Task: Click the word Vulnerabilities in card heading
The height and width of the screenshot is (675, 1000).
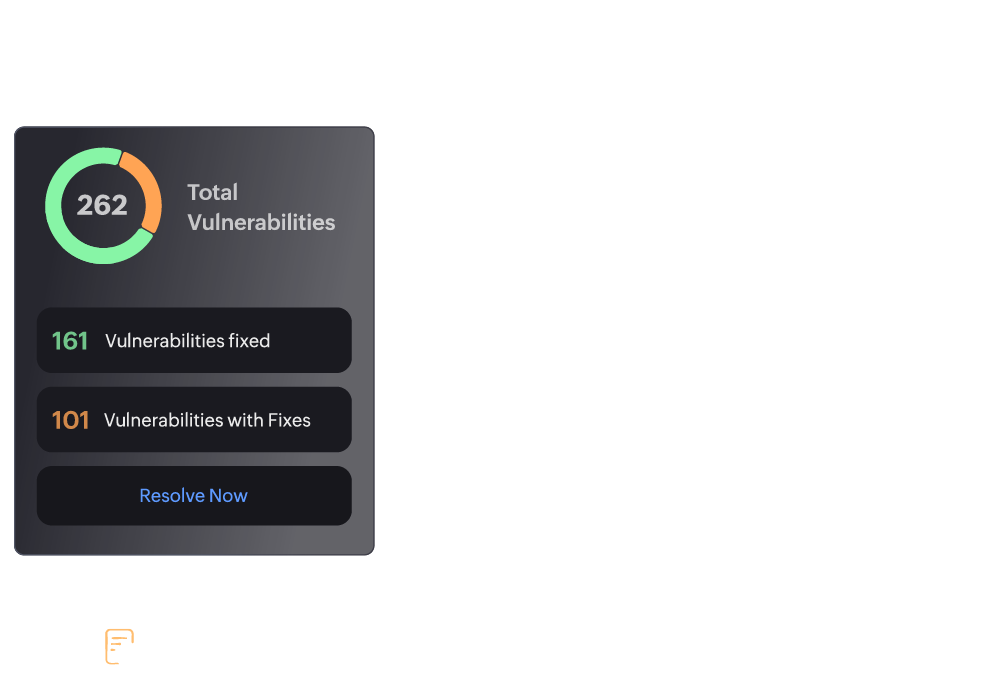Action: 261,222
